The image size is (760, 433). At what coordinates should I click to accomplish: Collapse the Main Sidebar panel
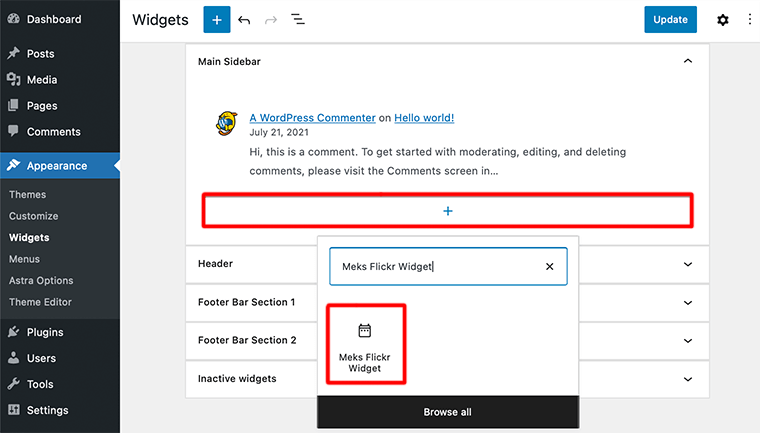(x=687, y=61)
